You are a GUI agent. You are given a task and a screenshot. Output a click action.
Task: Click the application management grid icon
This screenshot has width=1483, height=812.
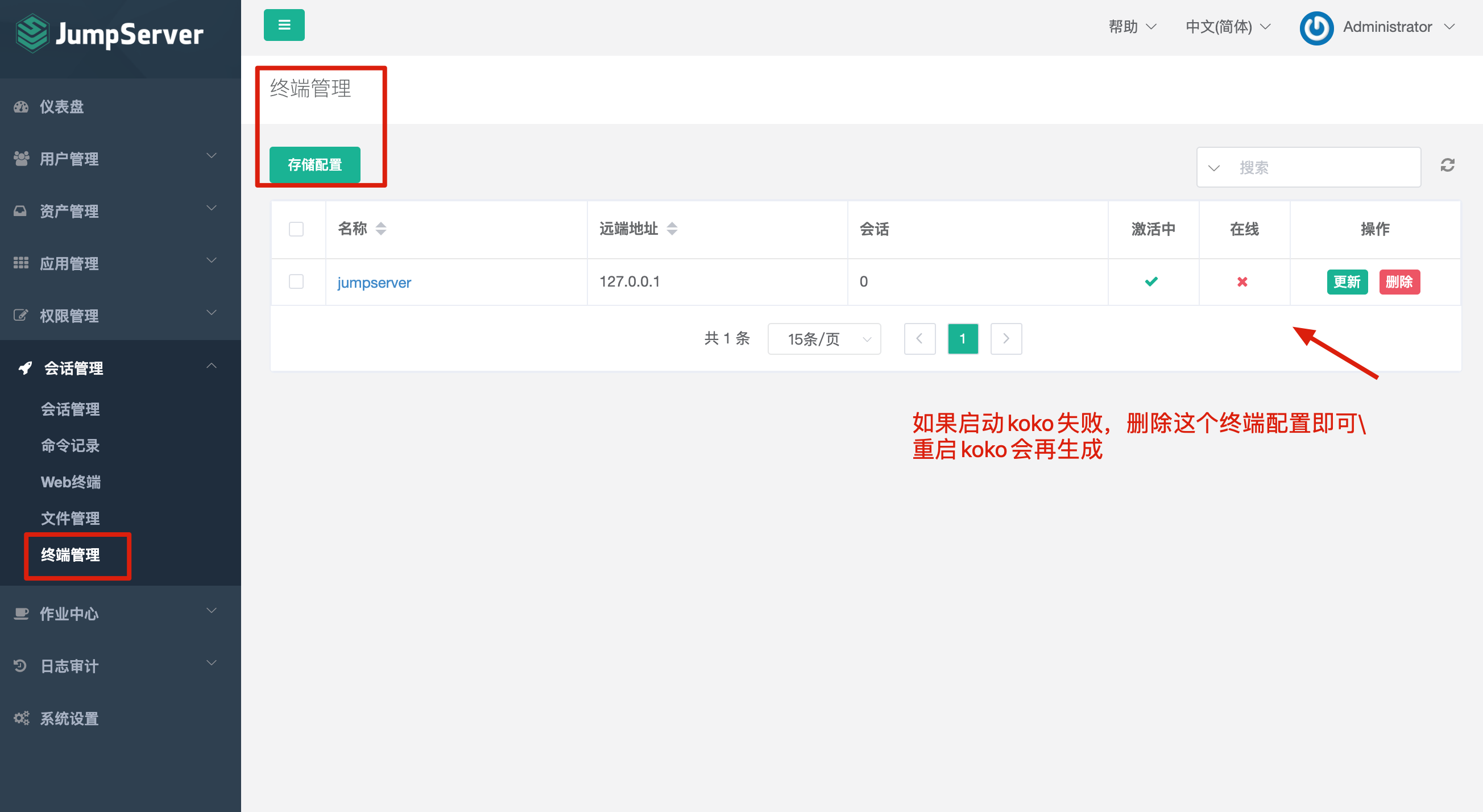tap(20, 263)
